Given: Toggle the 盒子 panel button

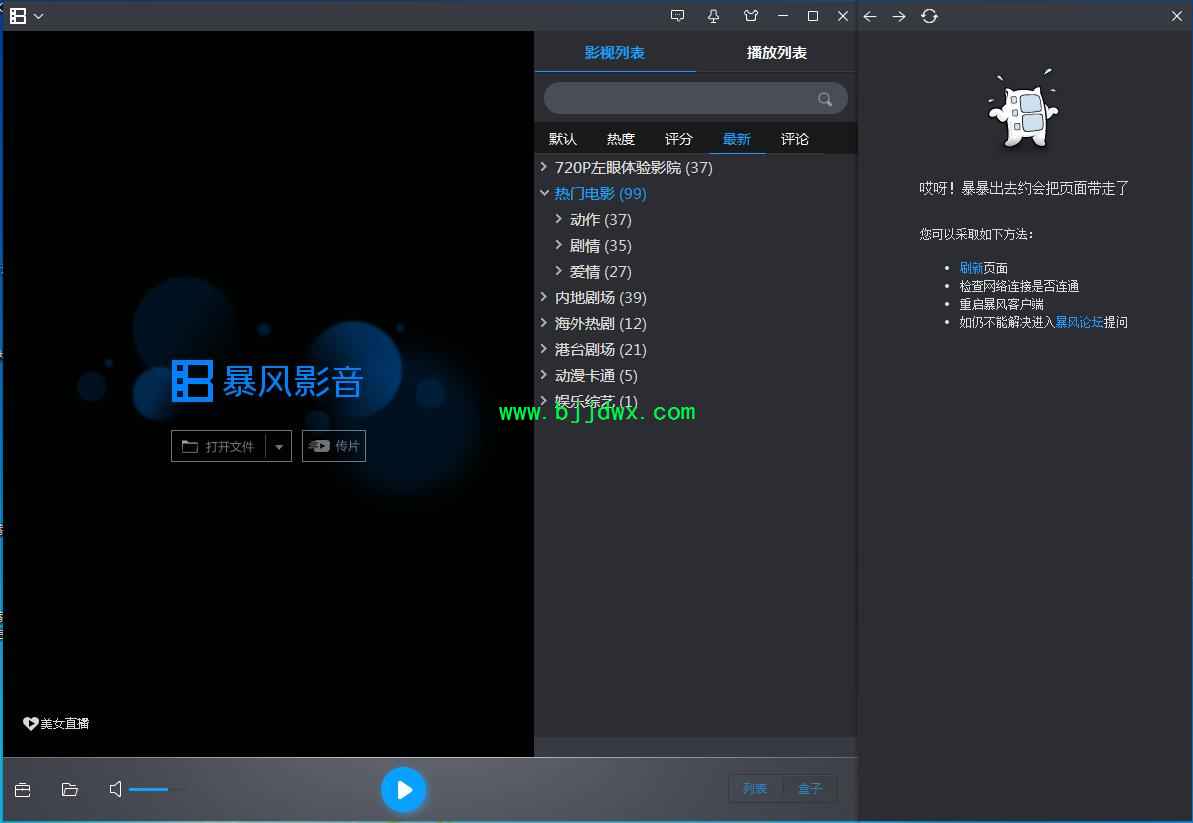Looking at the screenshot, I should pos(810,789).
